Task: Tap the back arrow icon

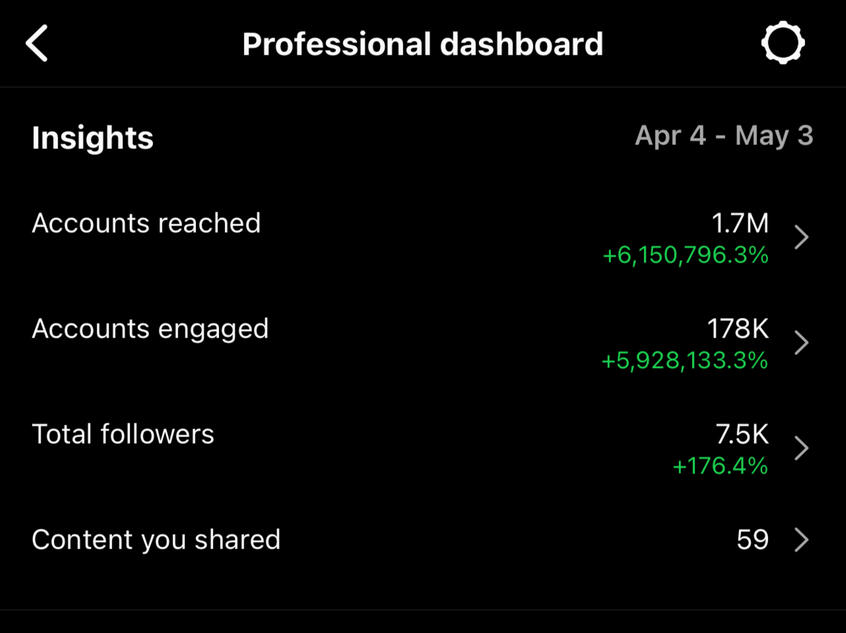Action: [37, 44]
